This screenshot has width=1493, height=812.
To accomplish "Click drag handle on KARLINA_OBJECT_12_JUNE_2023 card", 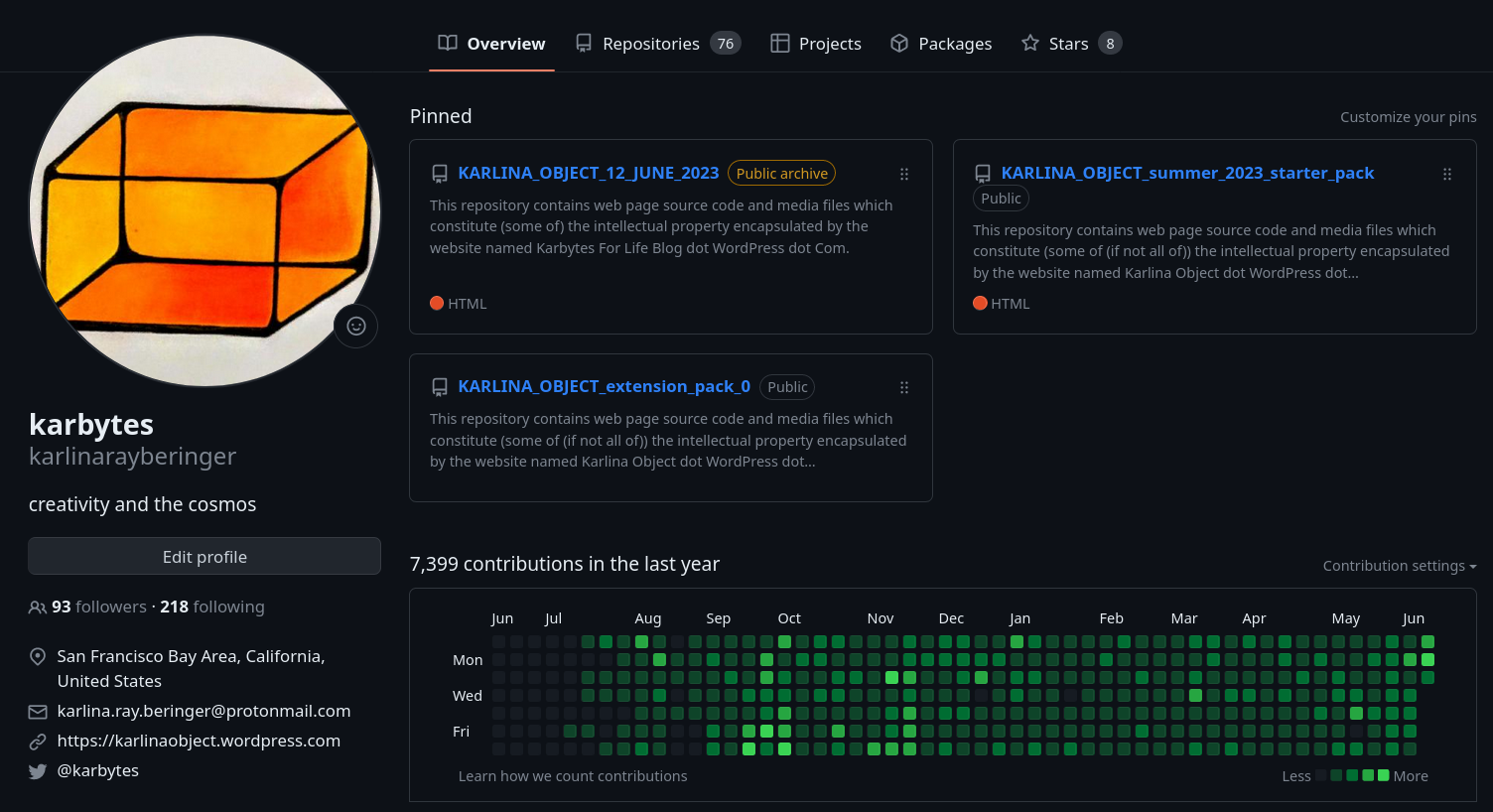I will tap(904, 174).
